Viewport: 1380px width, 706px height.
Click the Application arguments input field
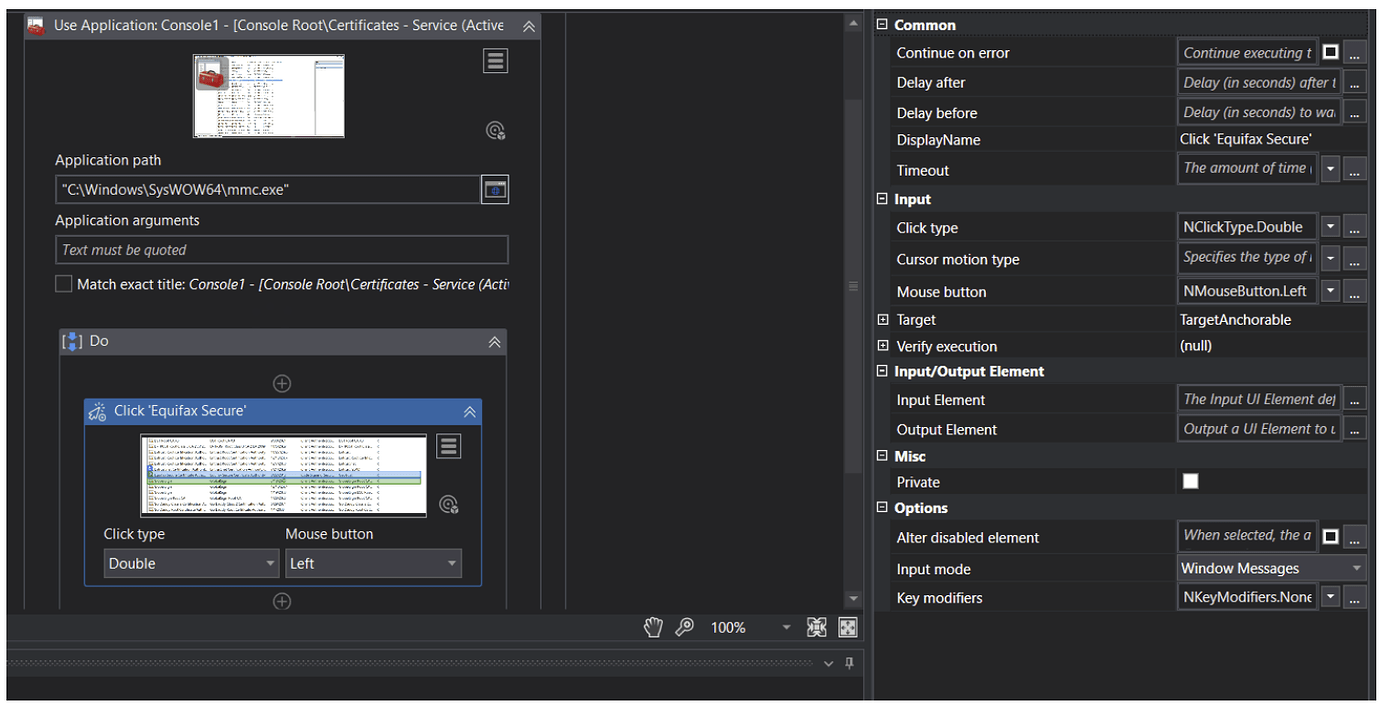tap(281, 249)
